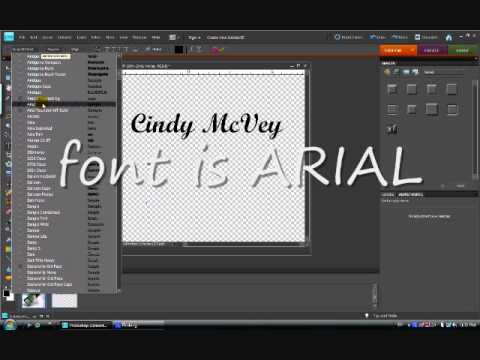Image resolution: width=480 pixels, height=360 pixels.
Task: Click the Redo button
Action: (399, 37)
